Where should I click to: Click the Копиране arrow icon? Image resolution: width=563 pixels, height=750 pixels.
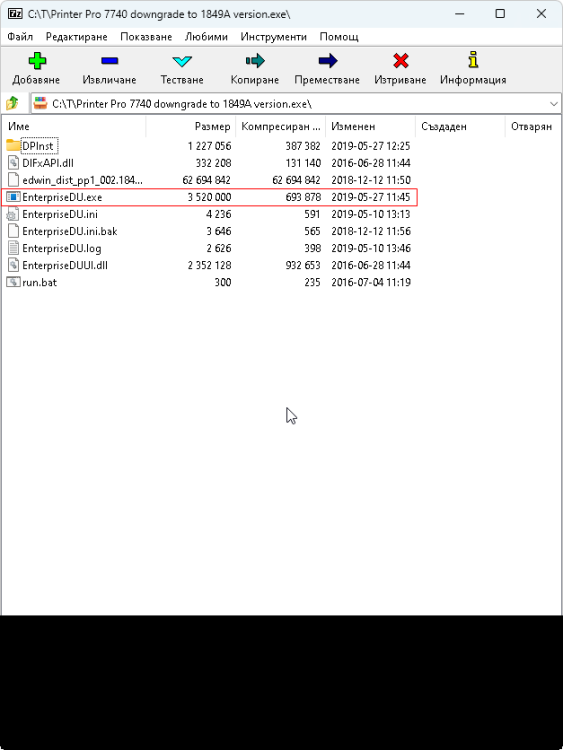click(x=255, y=61)
